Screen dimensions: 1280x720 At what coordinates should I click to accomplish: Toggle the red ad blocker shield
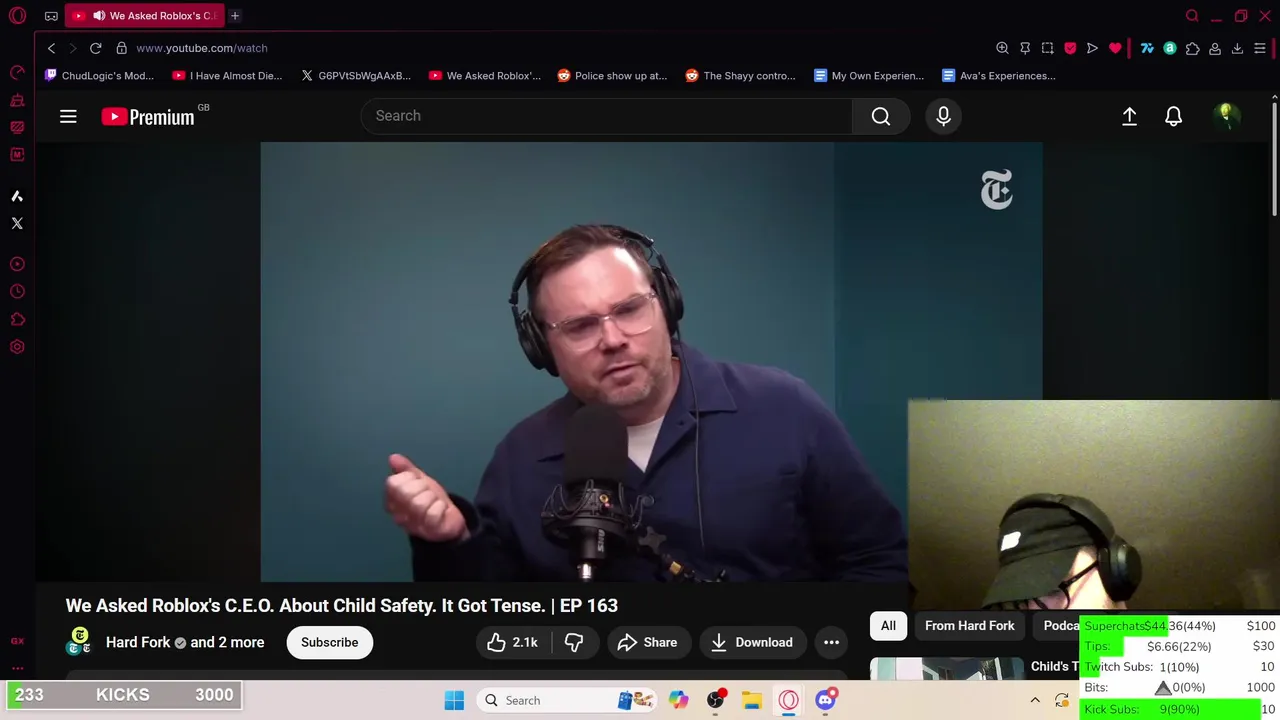click(1070, 48)
